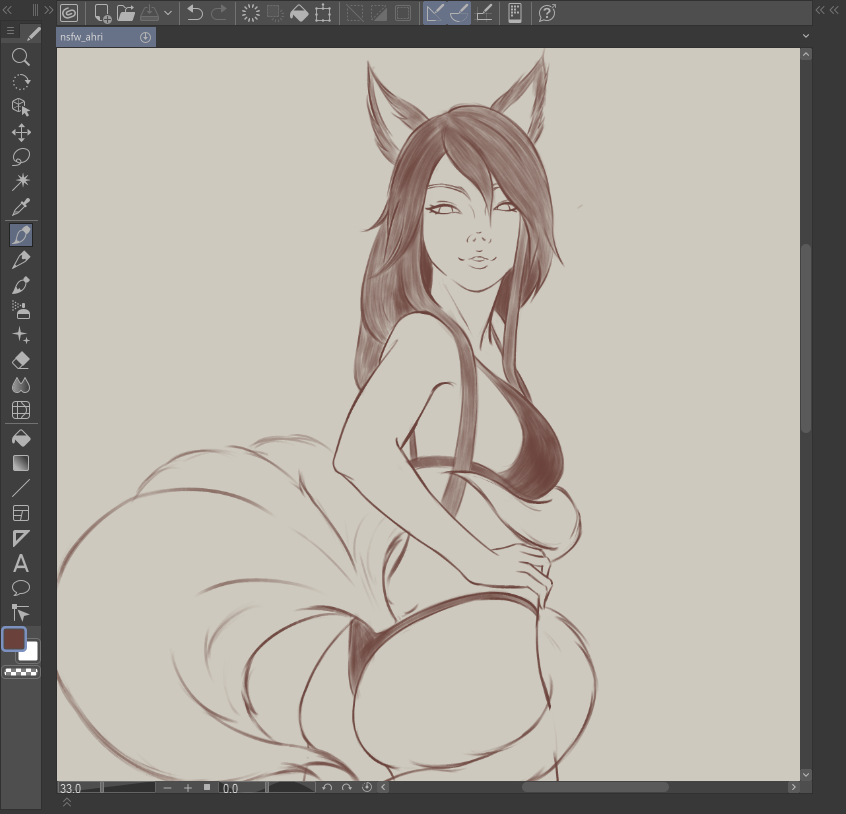Image resolution: width=846 pixels, height=814 pixels.
Task: Toggle Show selection border
Action: (402, 13)
